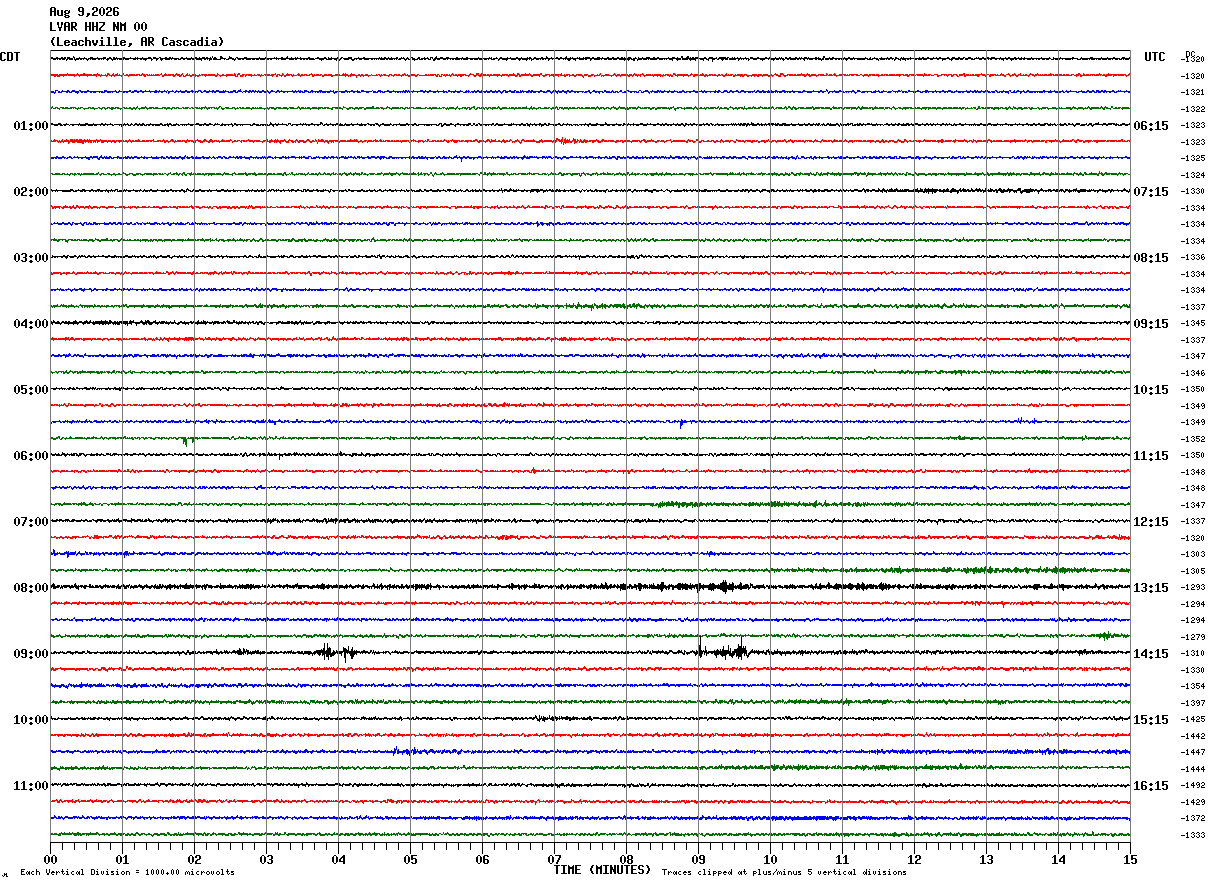Click the TIME (MINUTES) axis label
The width and height of the screenshot is (1210, 886).
point(602,870)
